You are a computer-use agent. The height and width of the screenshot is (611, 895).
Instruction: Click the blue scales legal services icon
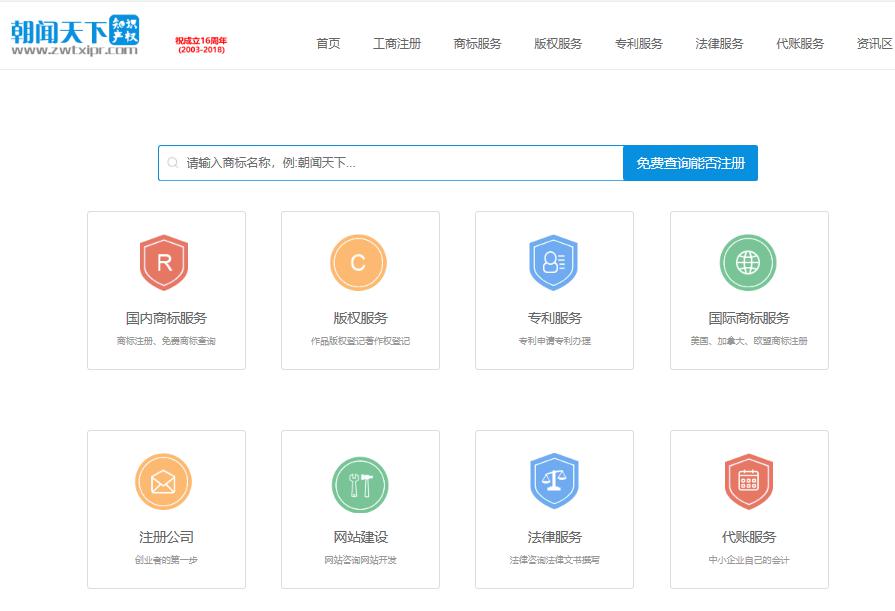(553, 482)
